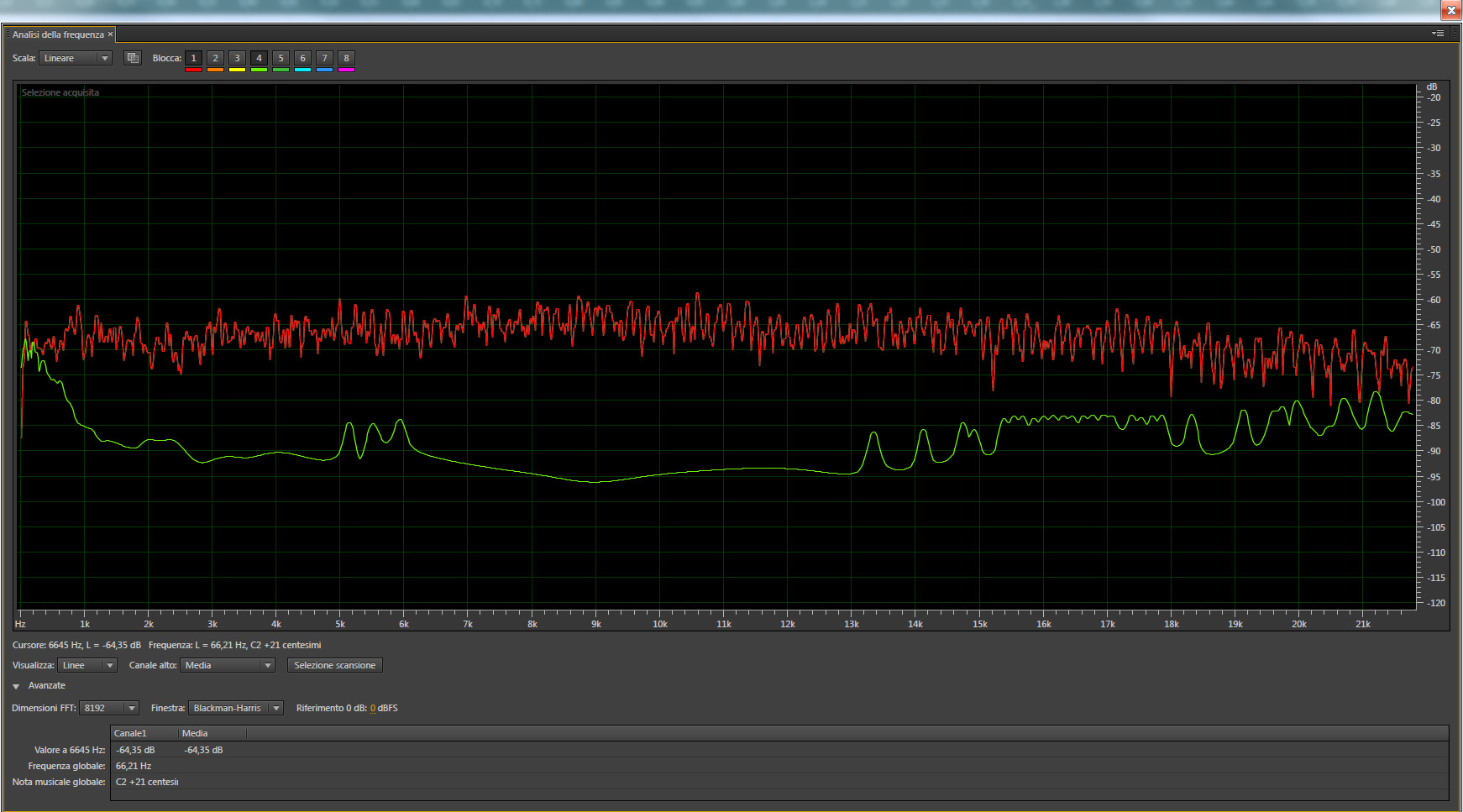
Task: Click the C2 +21 centesimi table value
Action: click(x=147, y=782)
